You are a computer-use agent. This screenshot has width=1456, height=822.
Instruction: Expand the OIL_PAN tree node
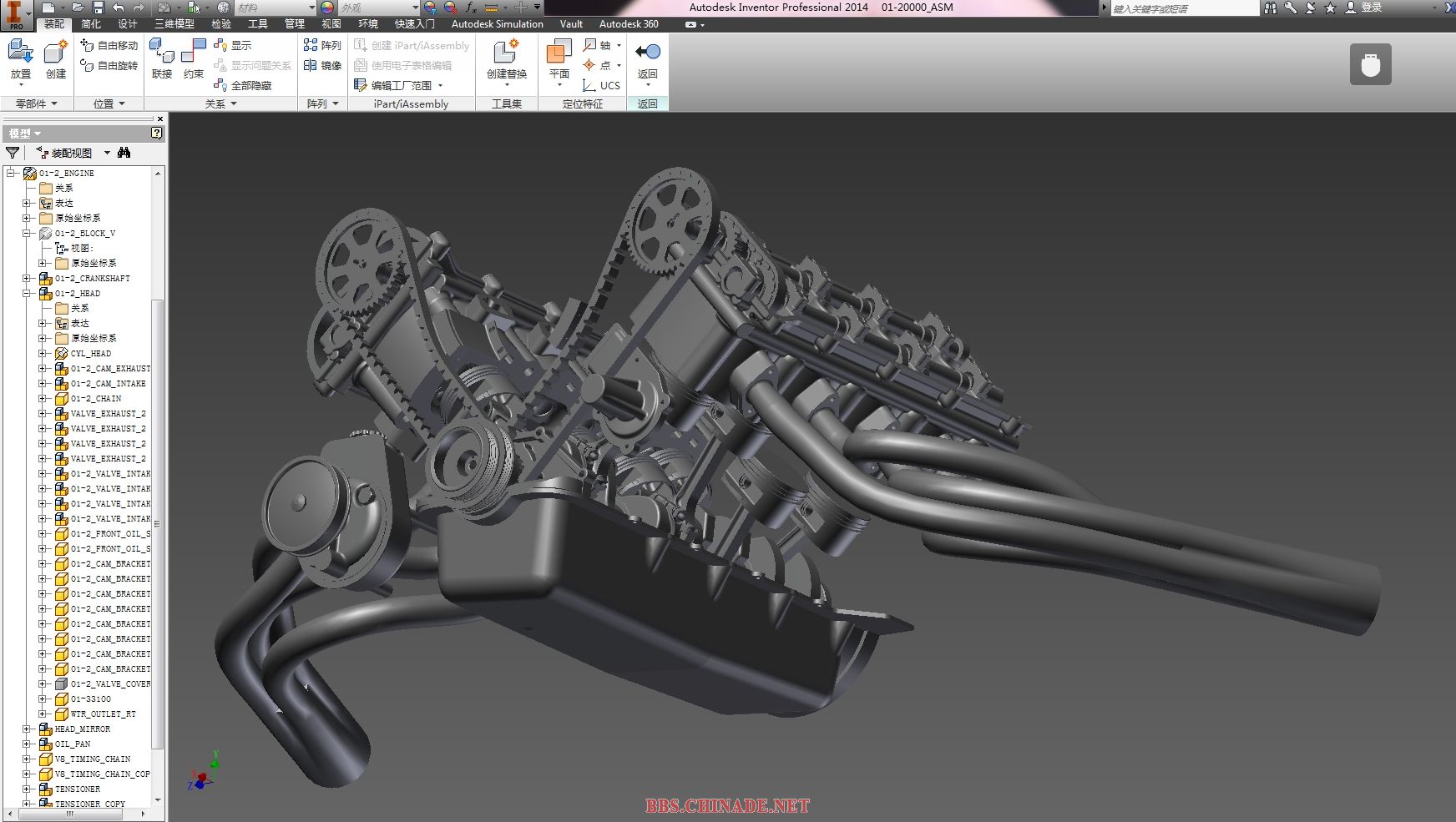click(x=27, y=744)
